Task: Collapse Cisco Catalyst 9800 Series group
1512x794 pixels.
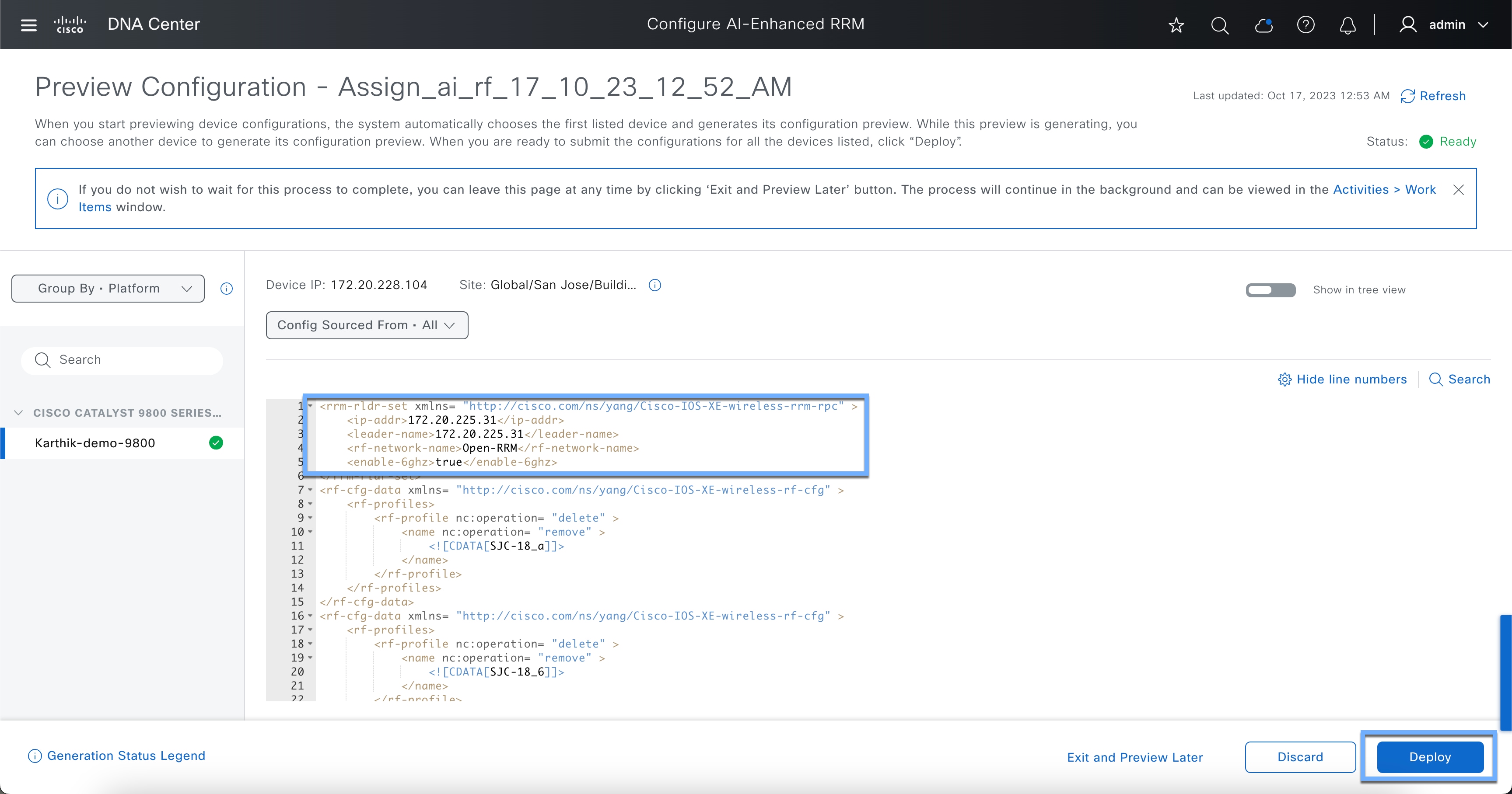Action: click(19, 413)
